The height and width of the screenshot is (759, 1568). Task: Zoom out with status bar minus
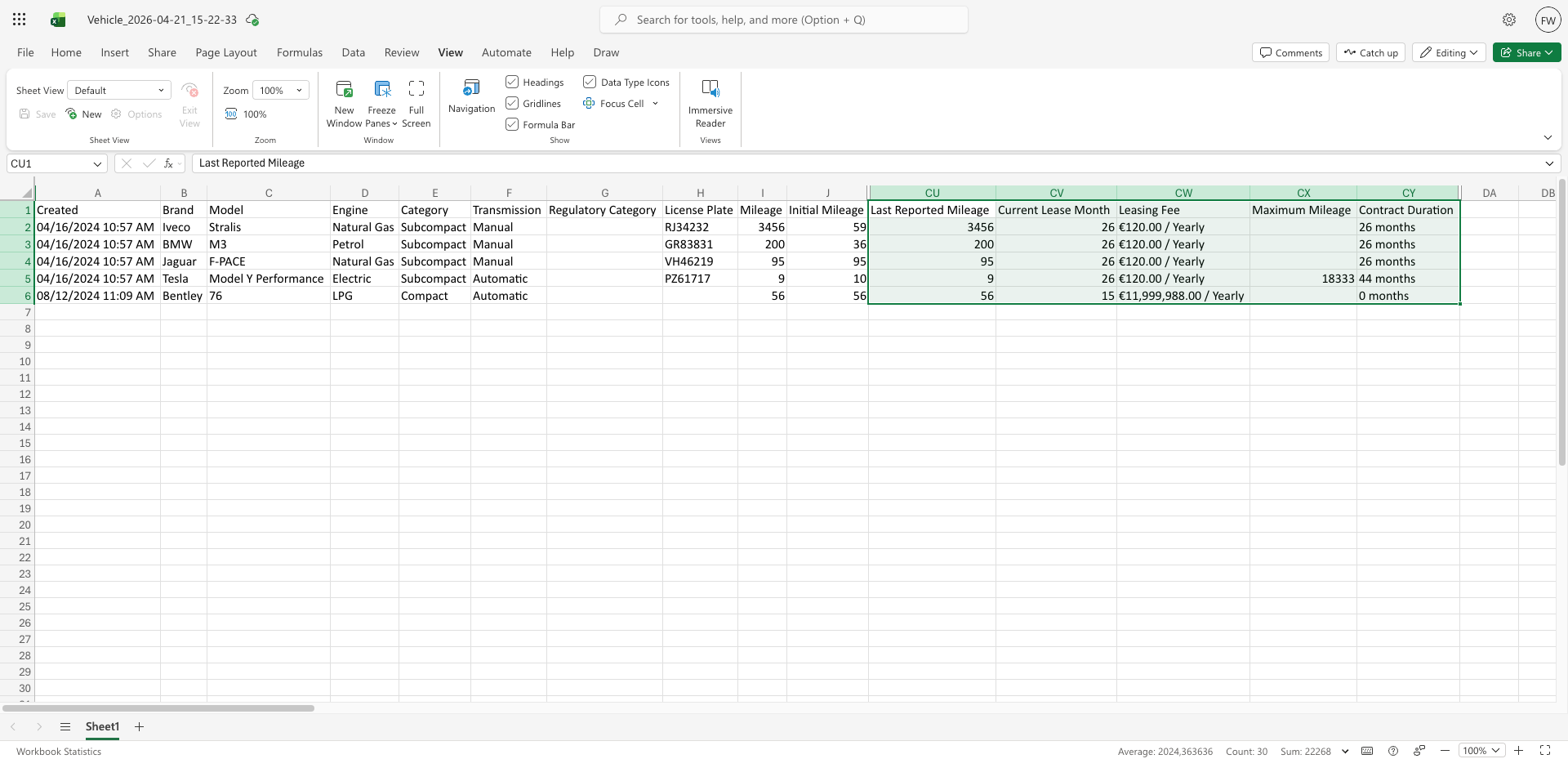pos(1445,751)
